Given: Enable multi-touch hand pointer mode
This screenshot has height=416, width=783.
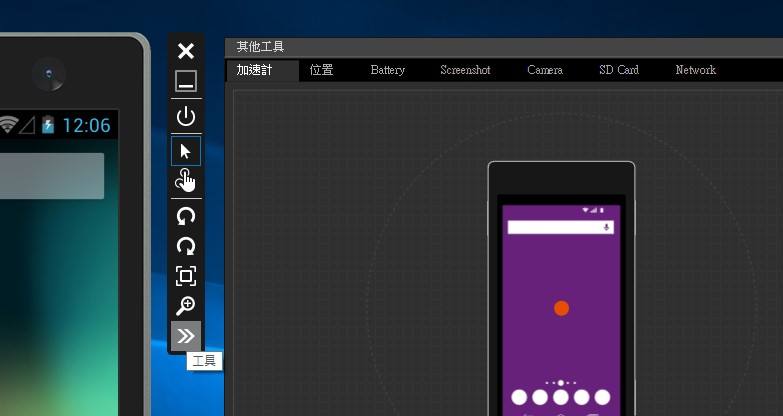Looking at the screenshot, I should (186, 181).
